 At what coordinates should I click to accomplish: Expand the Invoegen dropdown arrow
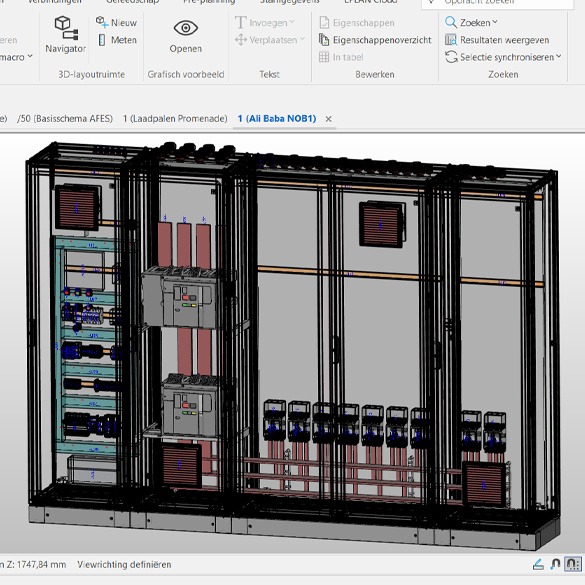point(292,22)
